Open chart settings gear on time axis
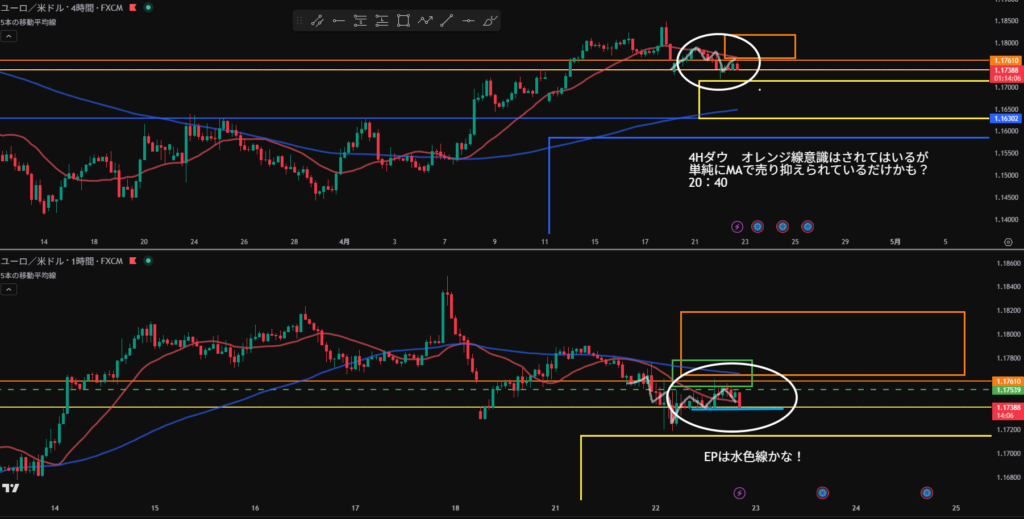Viewport: 1024px width, 519px height. pos(1008,242)
